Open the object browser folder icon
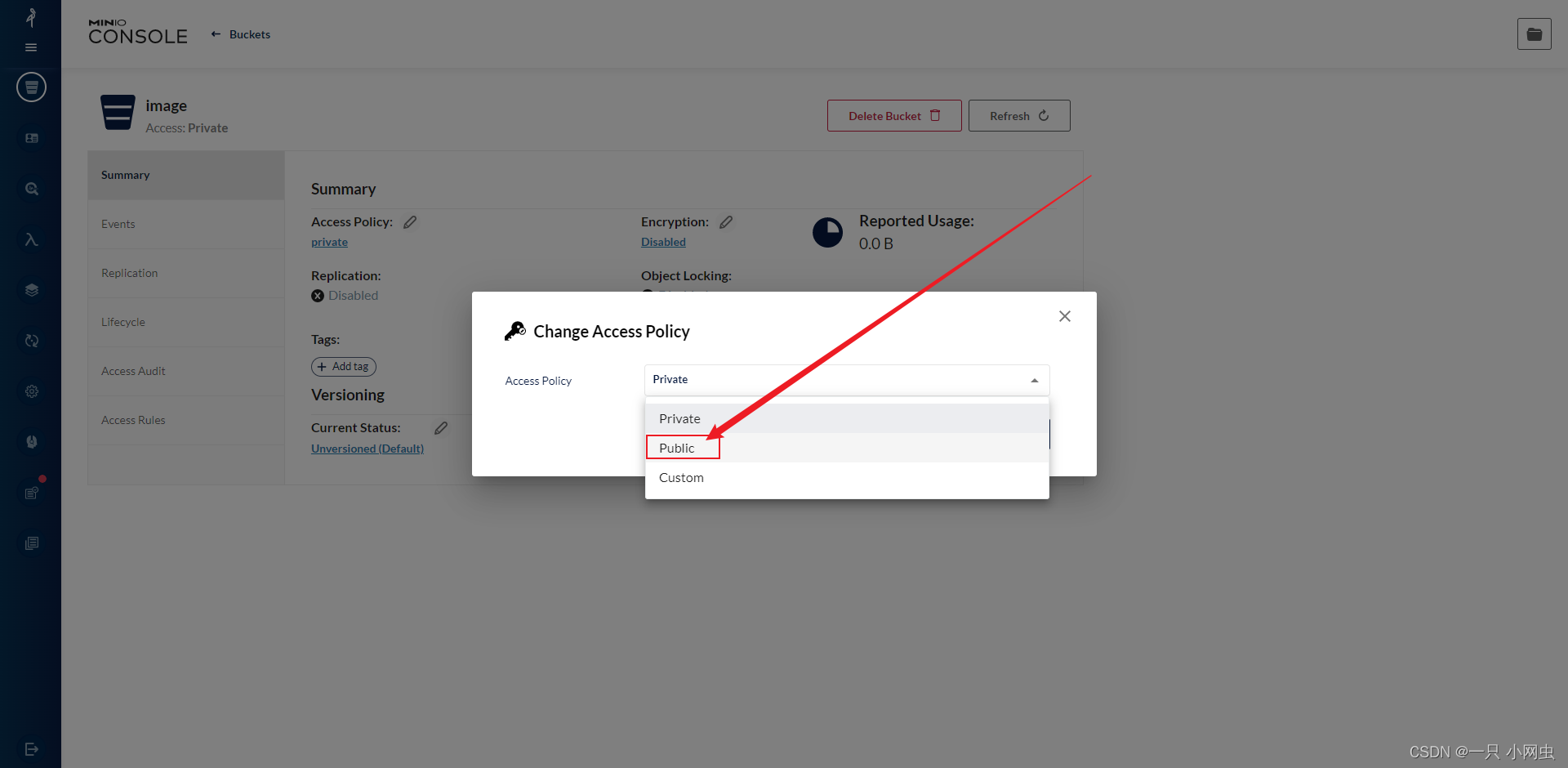The image size is (1568, 768). point(1534,34)
